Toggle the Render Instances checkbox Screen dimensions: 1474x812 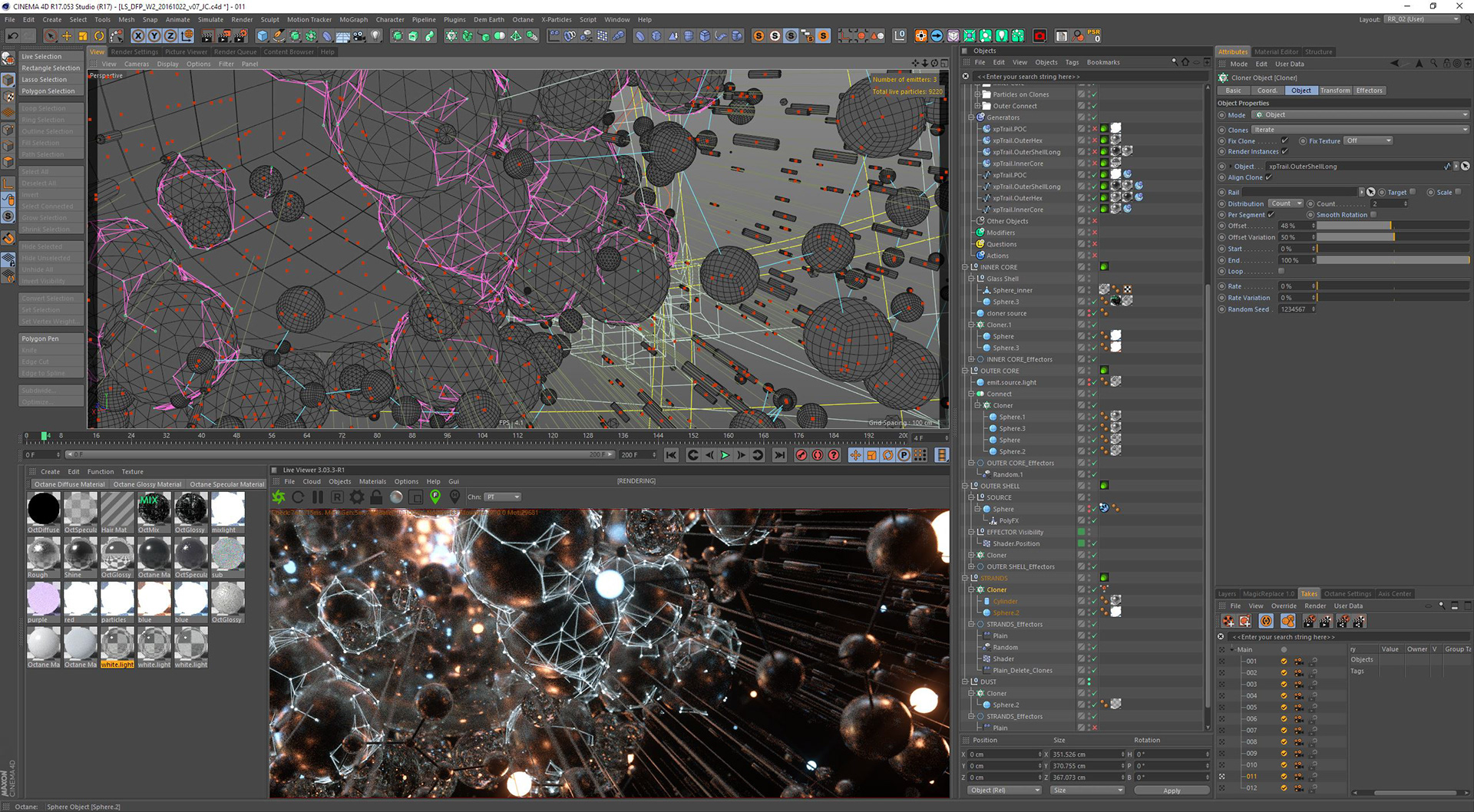click(x=1284, y=151)
